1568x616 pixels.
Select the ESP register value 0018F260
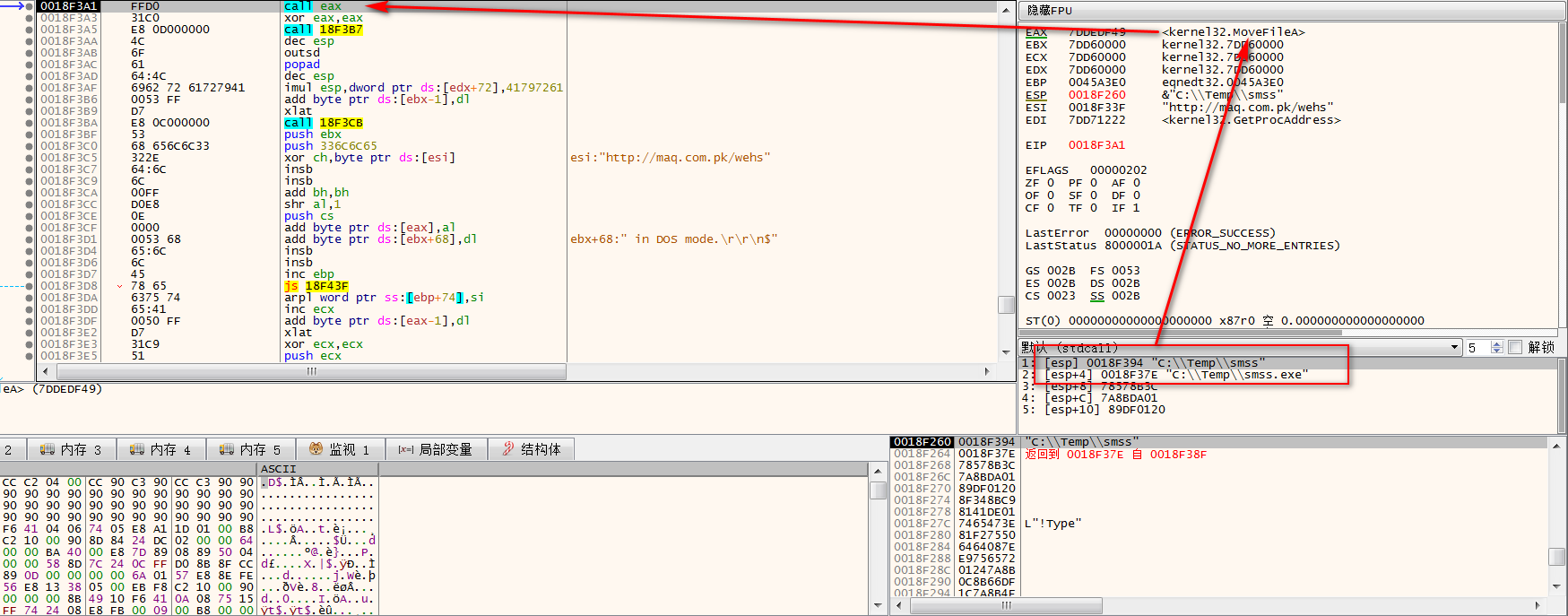[1096, 95]
